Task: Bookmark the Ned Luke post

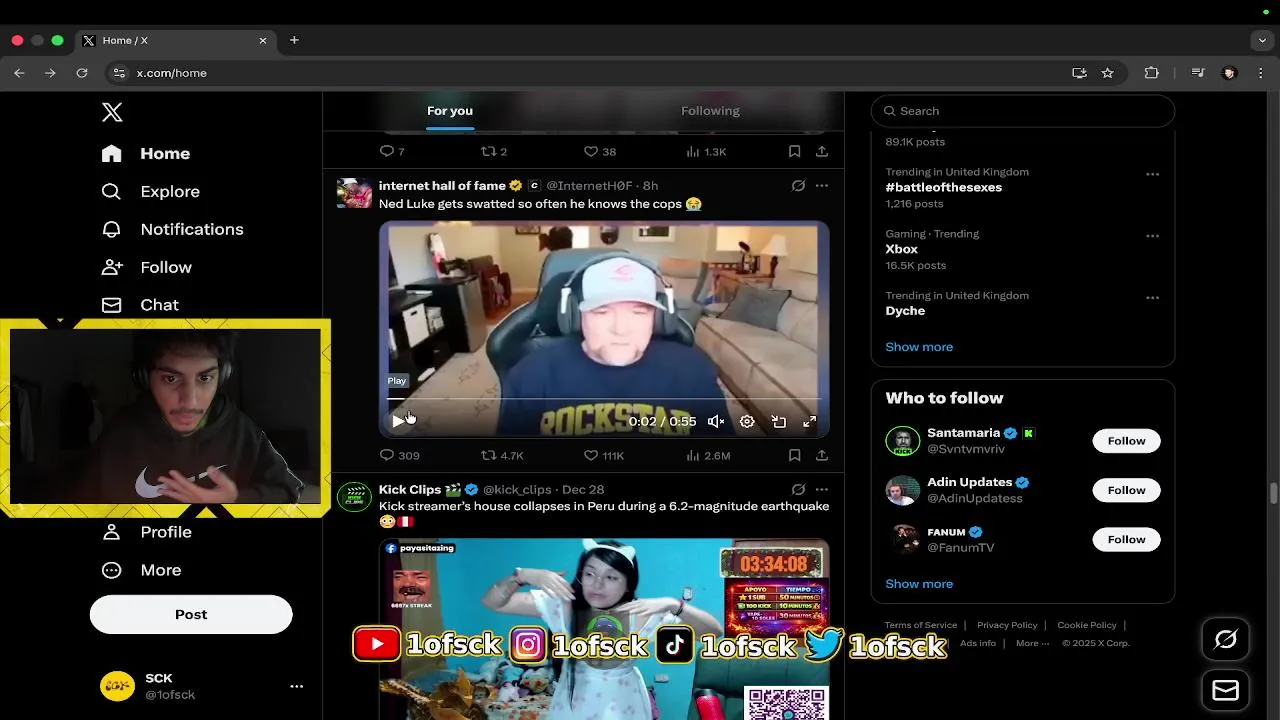Action: pyautogui.click(x=794, y=455)
